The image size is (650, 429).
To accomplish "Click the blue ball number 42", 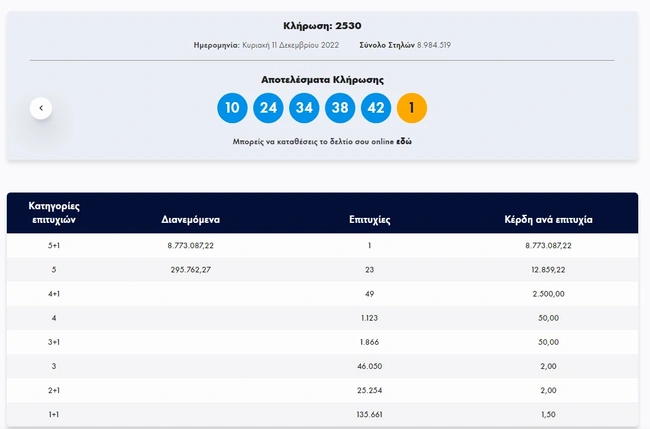I will pos(376,107).
